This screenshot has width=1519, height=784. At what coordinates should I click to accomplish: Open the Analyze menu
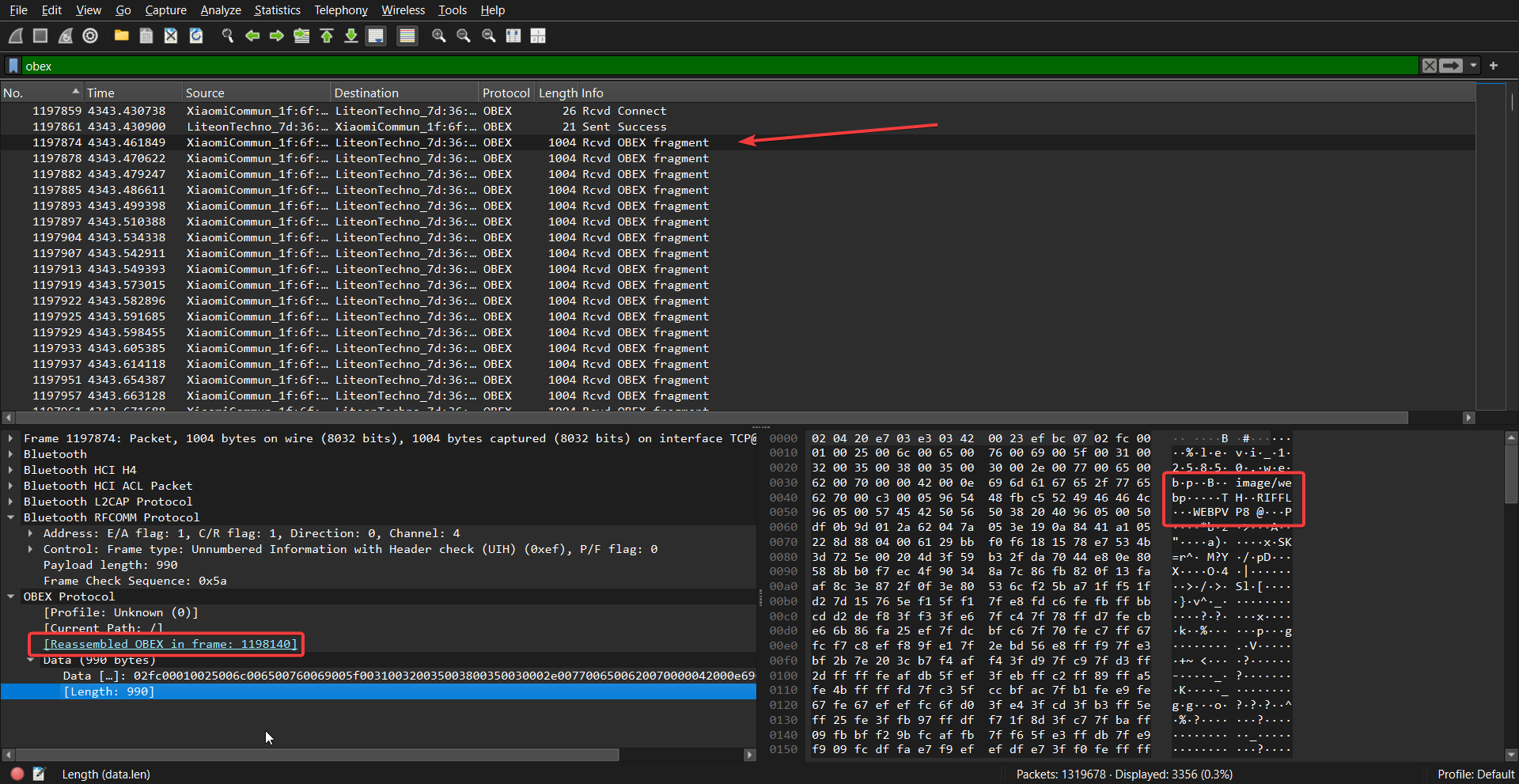[x=221, y=10]
